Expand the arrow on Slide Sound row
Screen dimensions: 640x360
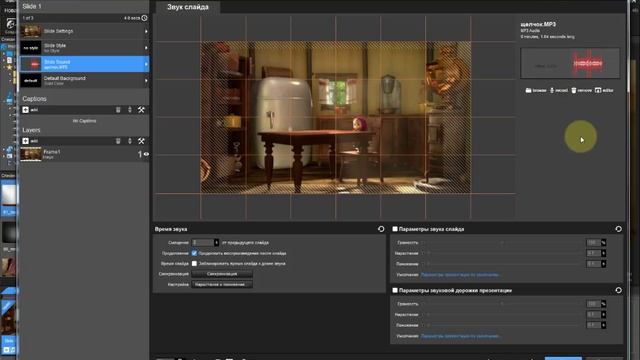(x=146, y=64)
